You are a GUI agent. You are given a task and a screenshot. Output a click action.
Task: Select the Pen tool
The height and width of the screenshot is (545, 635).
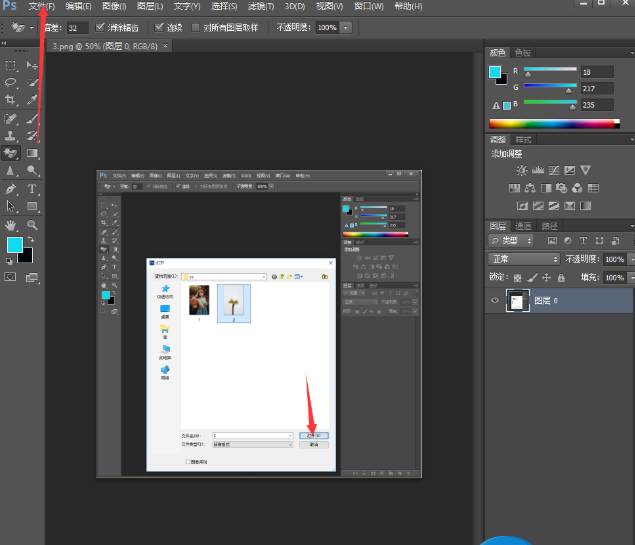click(x=11, y=189)
